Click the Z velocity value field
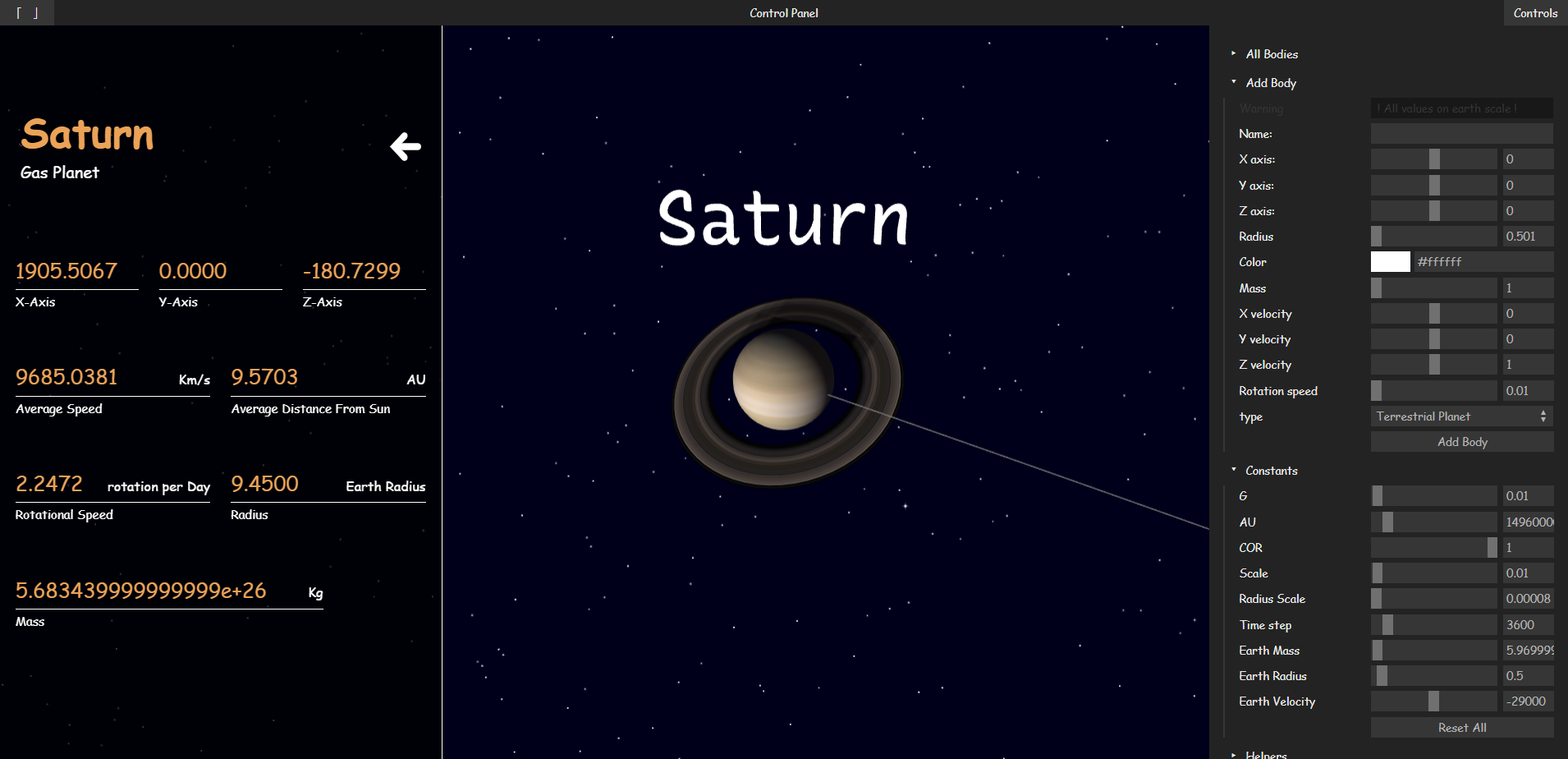1568x759 pixels. click(1528, 365)
